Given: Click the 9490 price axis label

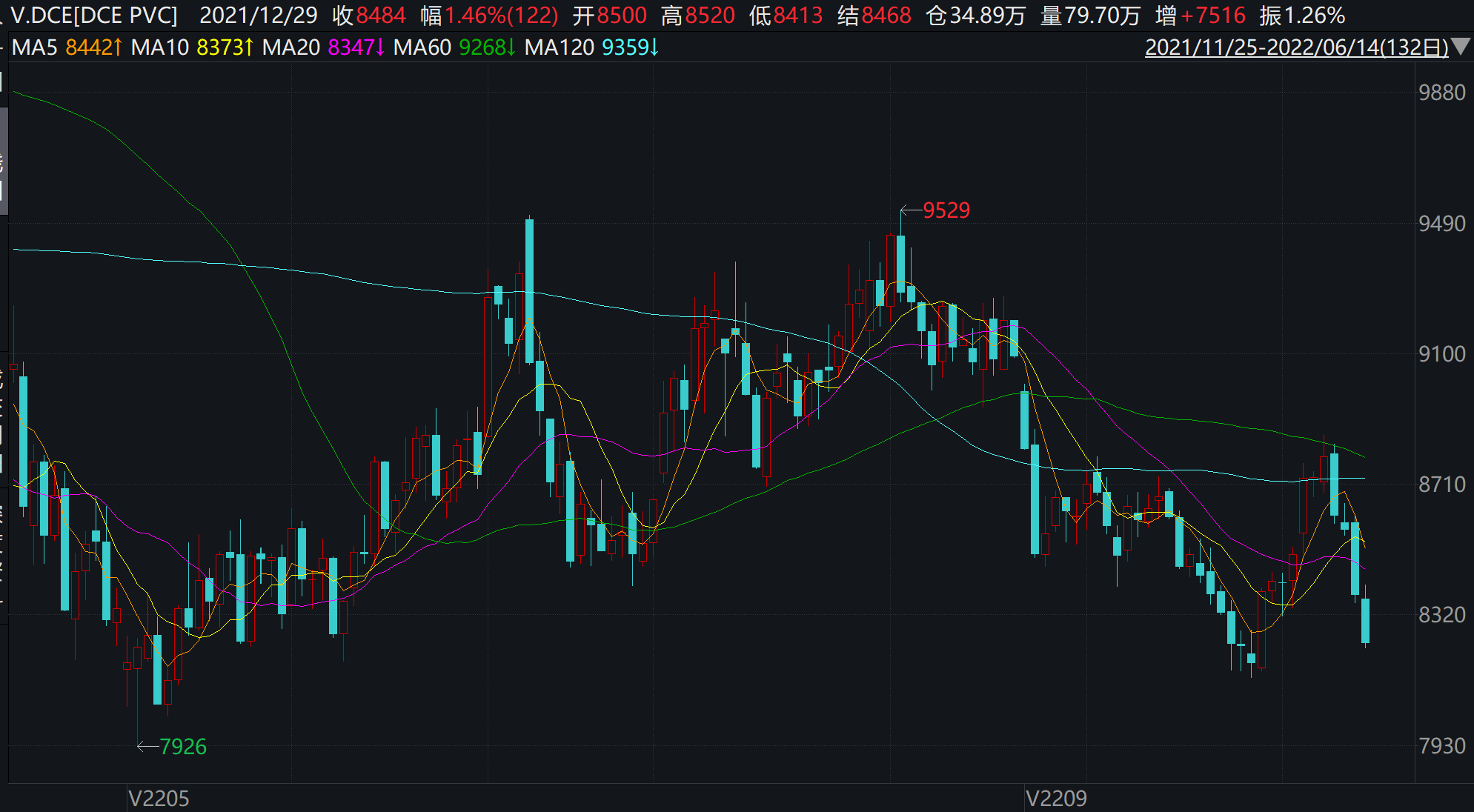Looking at the screenshot, I should 1442,224.
